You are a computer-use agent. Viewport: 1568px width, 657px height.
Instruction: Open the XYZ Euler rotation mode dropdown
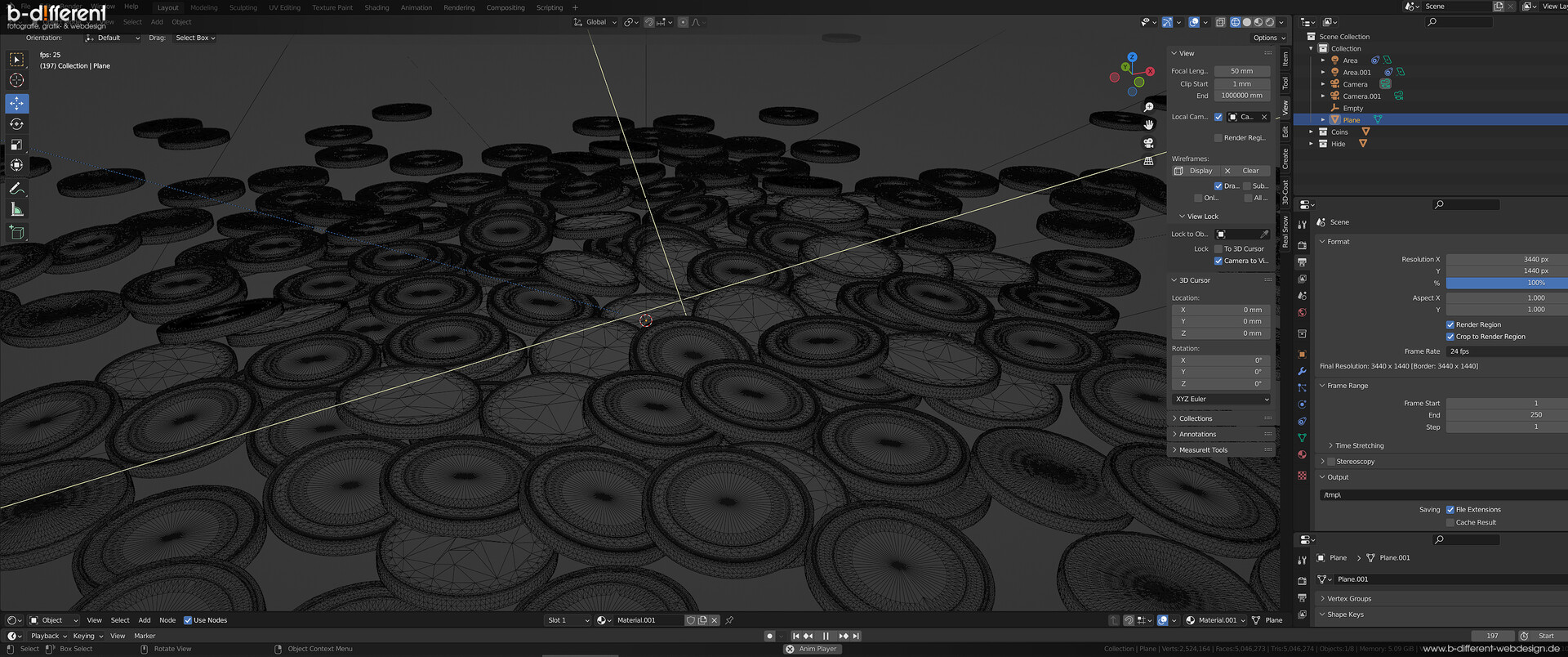click(x=1222, y=400)
